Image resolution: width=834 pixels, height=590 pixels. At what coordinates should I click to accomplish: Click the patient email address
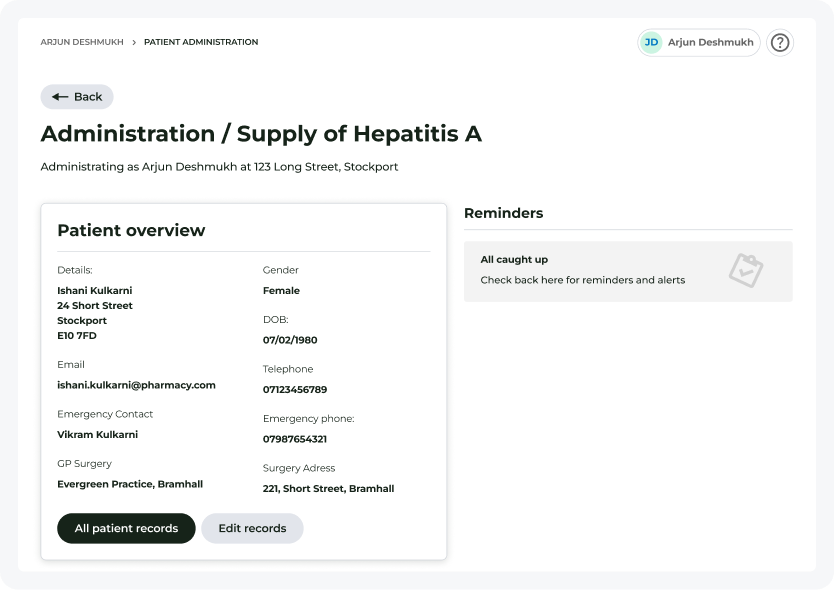tap(136, 385)
